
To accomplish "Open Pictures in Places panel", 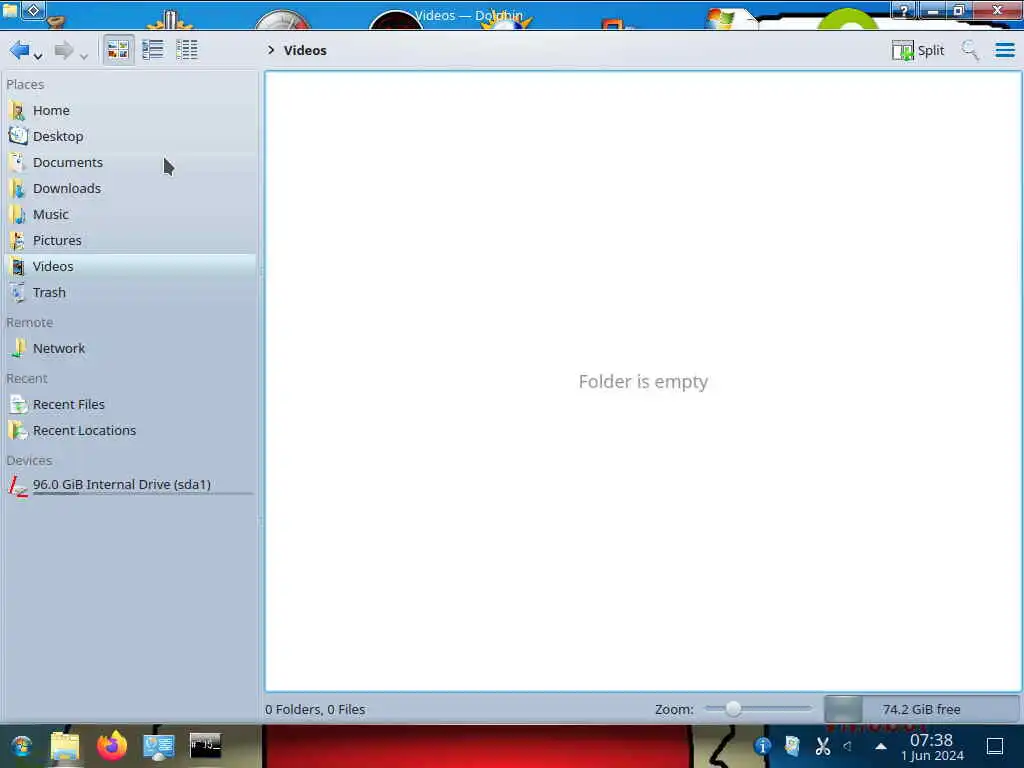I will [x=131, y=241].
